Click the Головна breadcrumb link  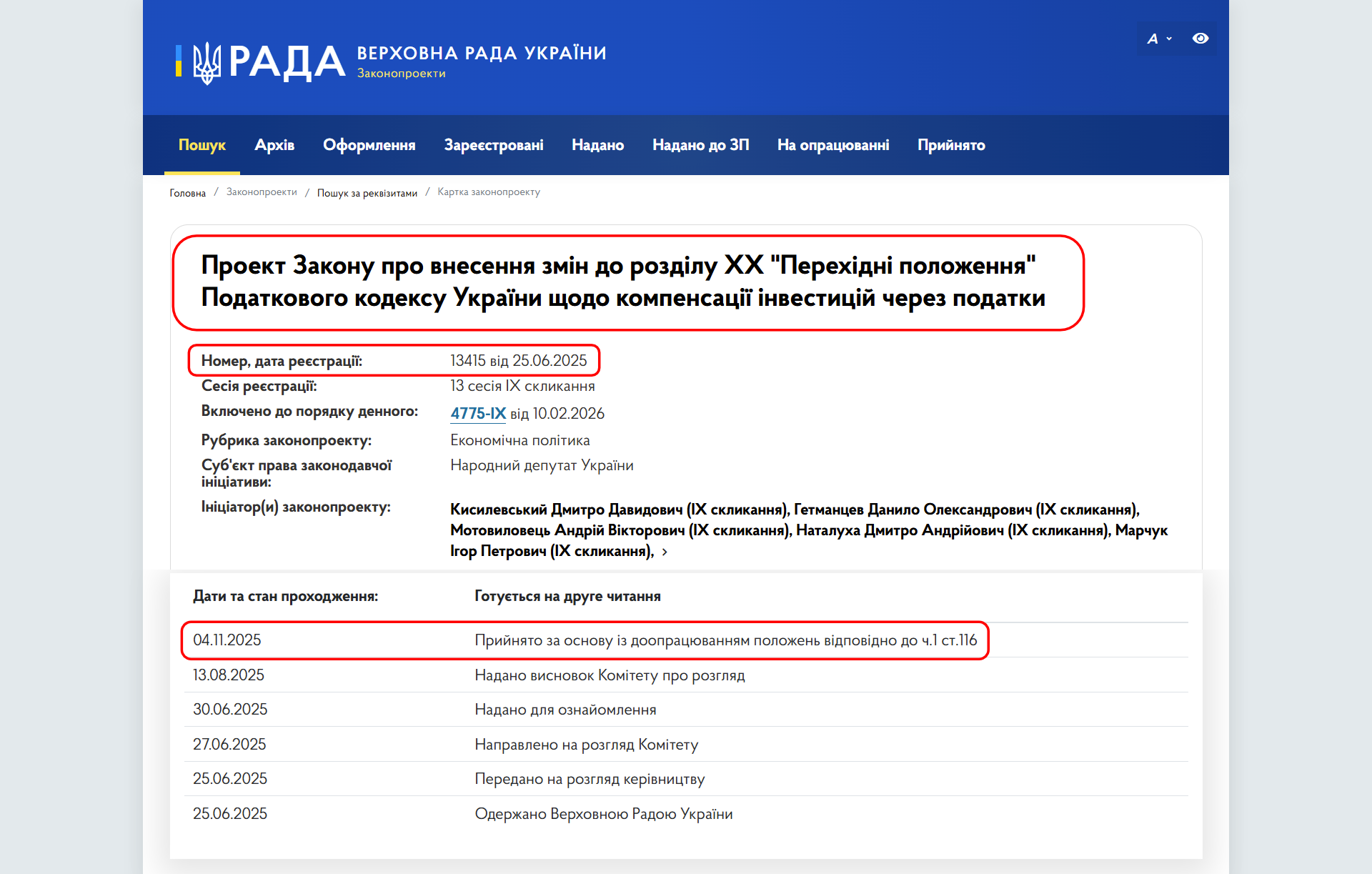coord(188,193)
